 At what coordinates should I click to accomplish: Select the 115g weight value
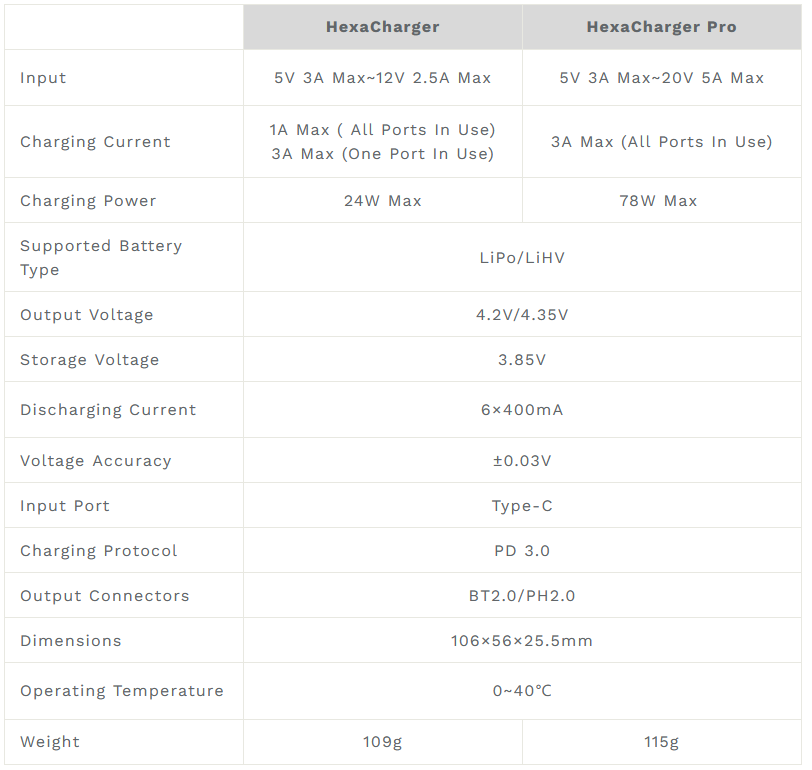pyautogui.click(x=661, y=742)
